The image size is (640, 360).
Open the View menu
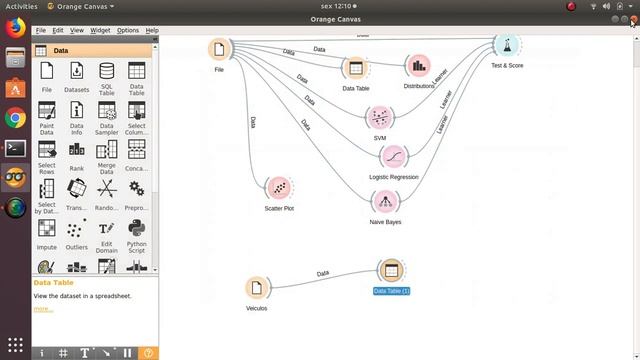[77, 30]
